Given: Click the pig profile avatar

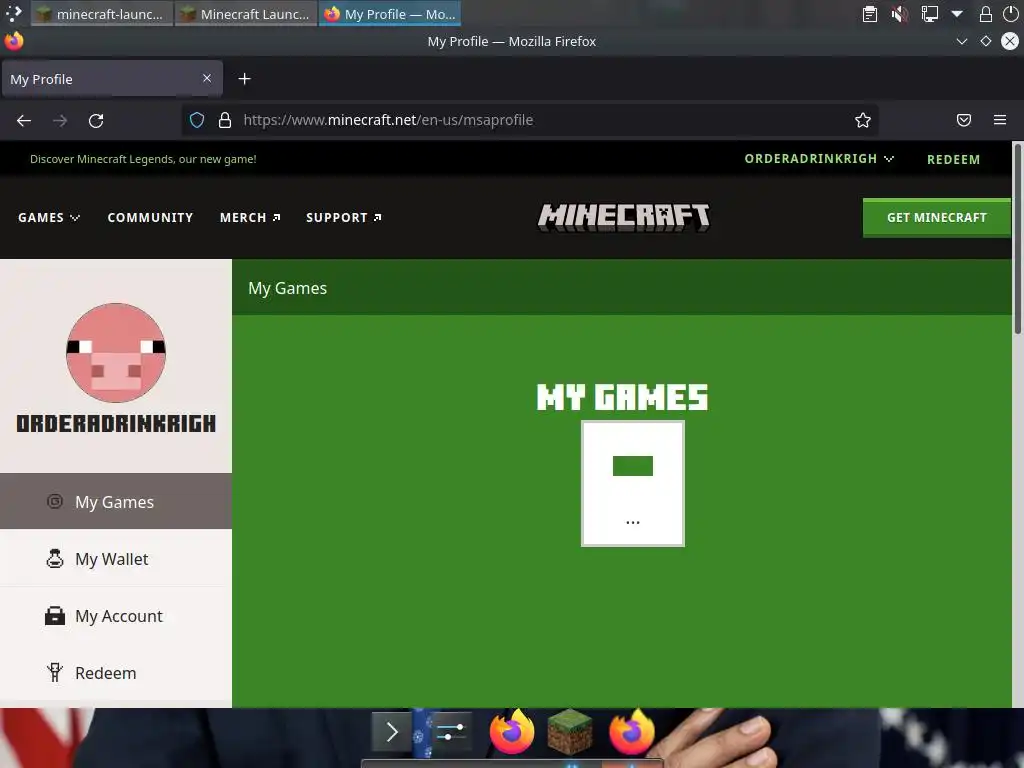Looking at the screenshot, I should point(116,353).
